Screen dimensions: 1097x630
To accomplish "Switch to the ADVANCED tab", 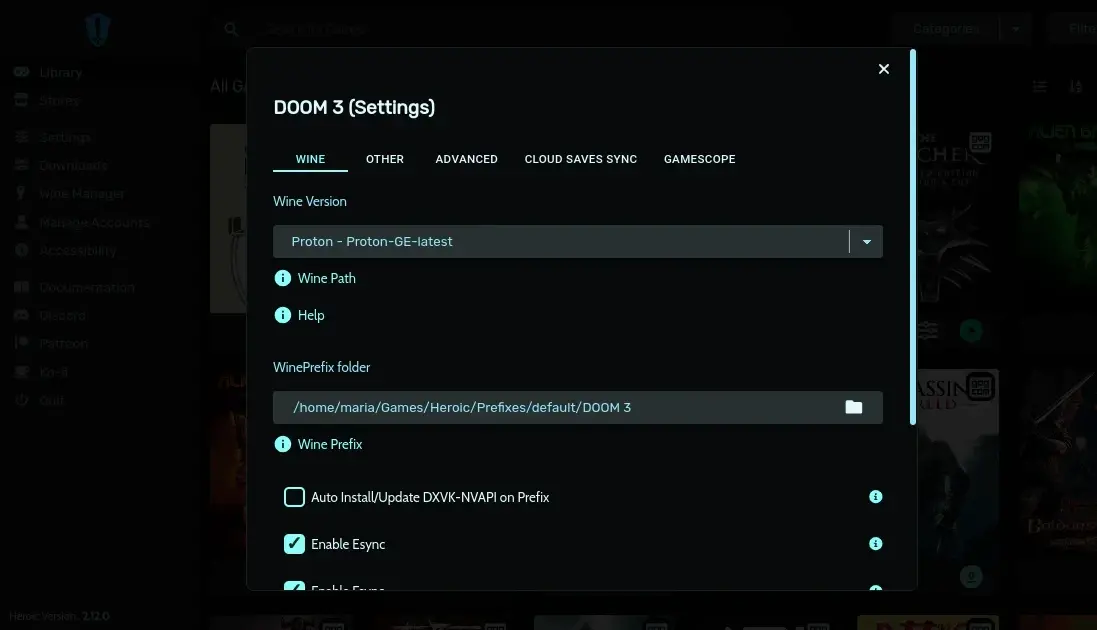I will click(x=467, y=159).
